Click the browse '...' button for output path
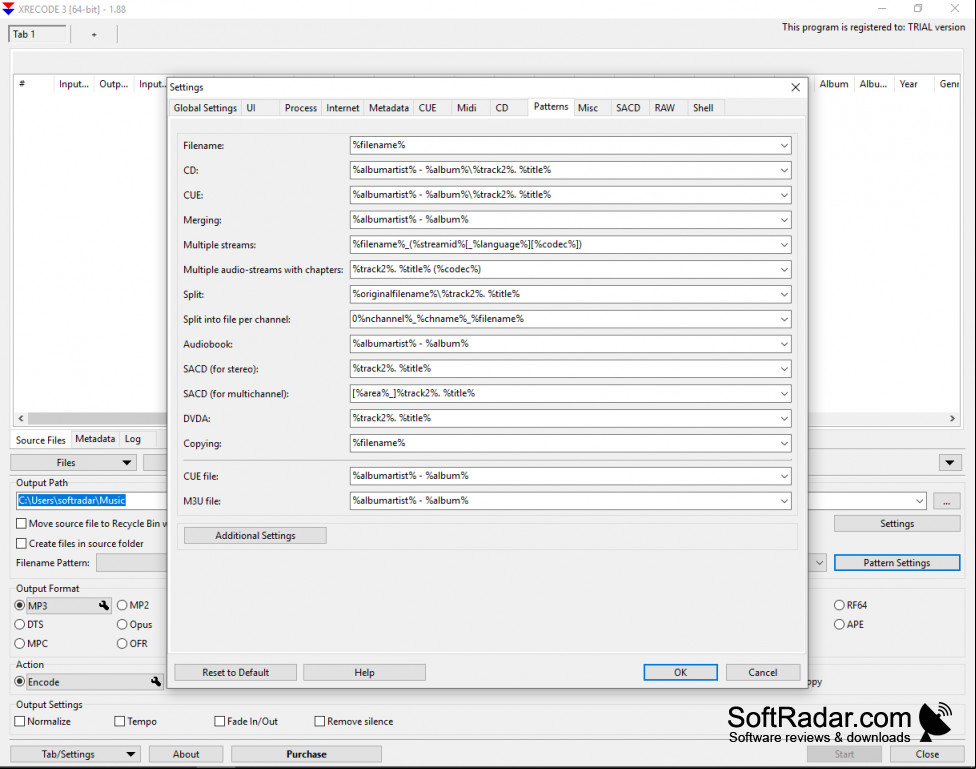 (x=946, y=501)
